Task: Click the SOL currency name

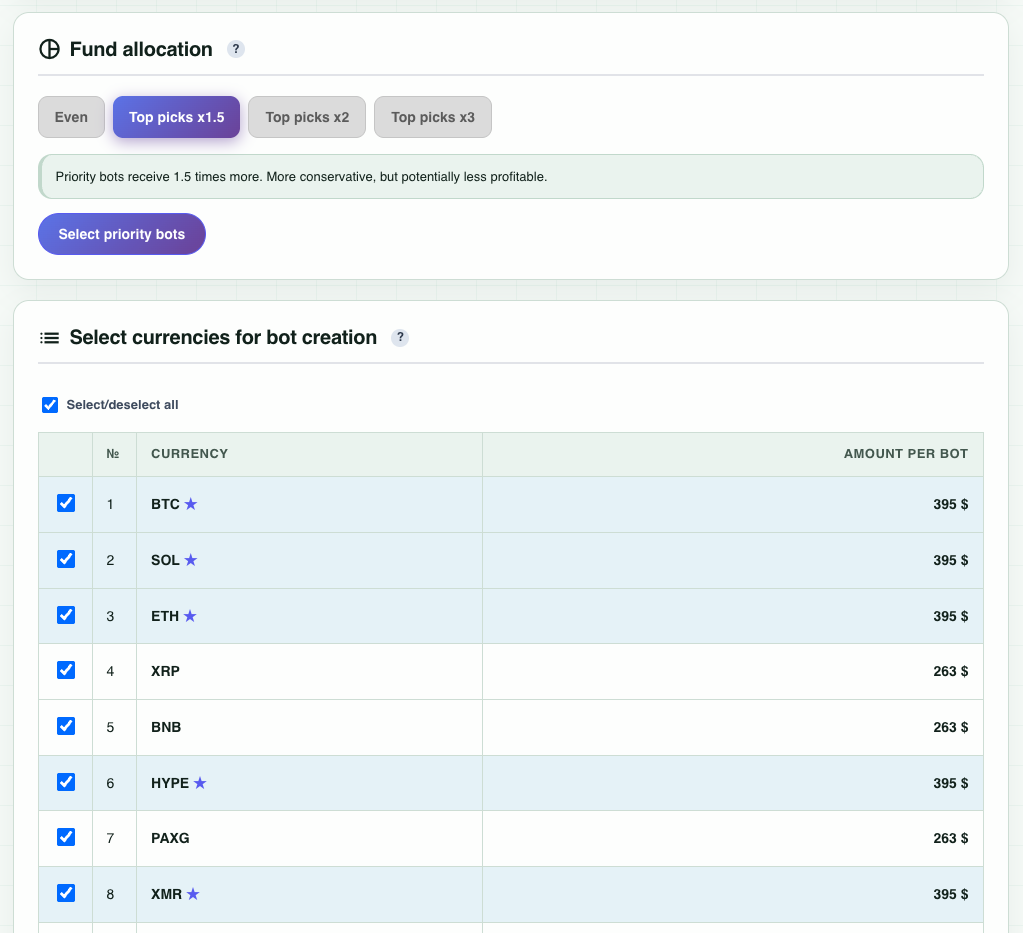Action: pyautogui.click(x=165, y=560)
